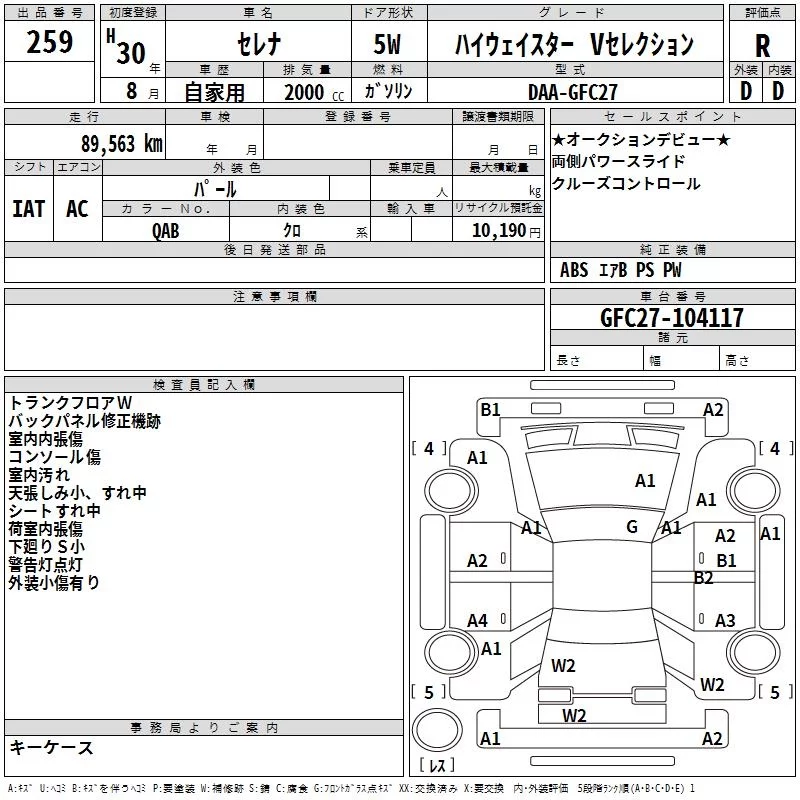Viewport: 800px width, 800px height.
Task: Click the A4 damage mark on diagram
Action: coord(478,620)
